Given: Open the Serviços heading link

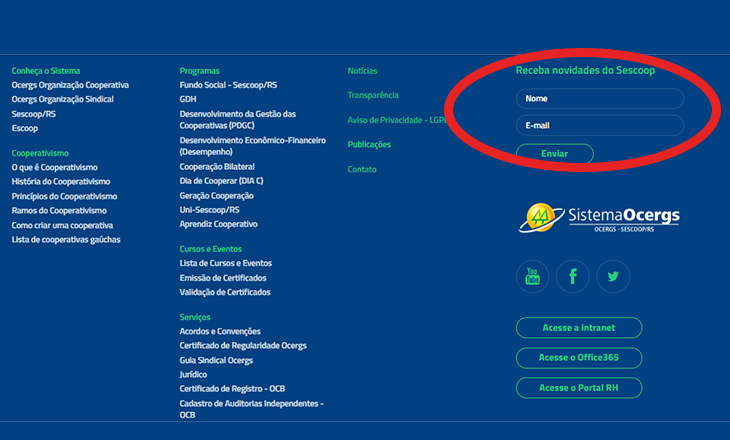Looking at the screenshot, I should (195, 317).
